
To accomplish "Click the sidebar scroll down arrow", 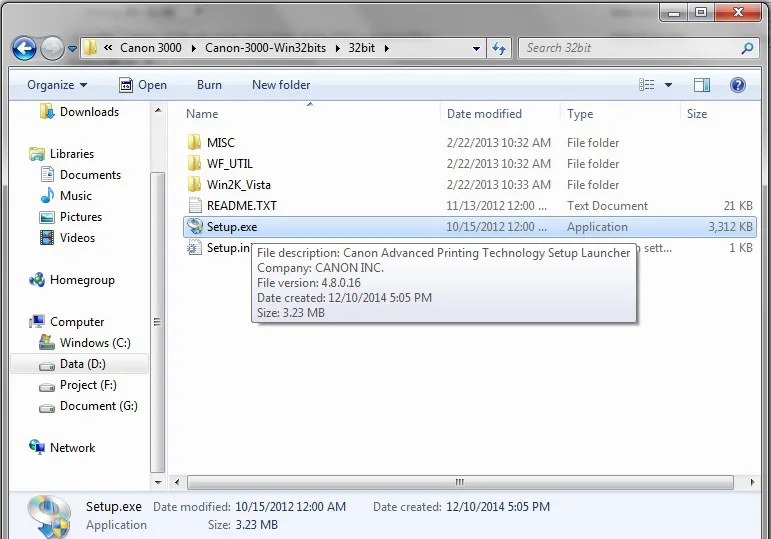I will pyautogui.click(x=158, y=482).
